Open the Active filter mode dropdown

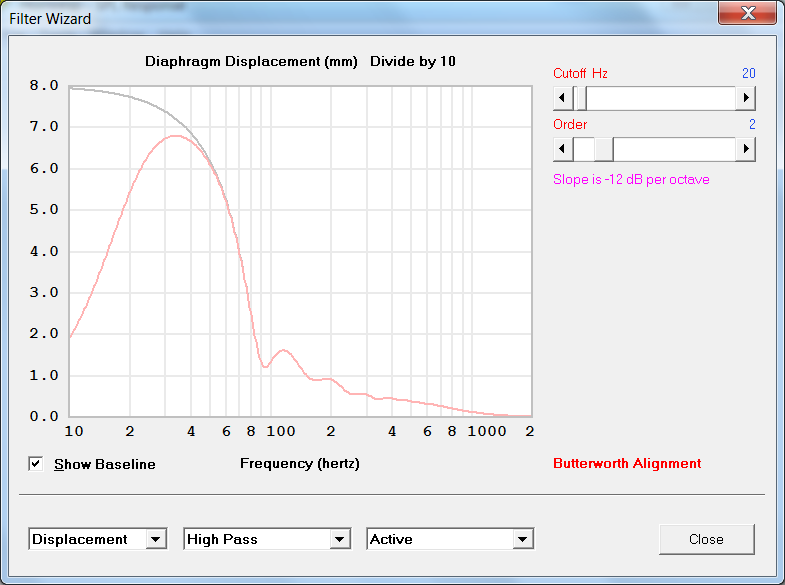(x=523, y=539)
